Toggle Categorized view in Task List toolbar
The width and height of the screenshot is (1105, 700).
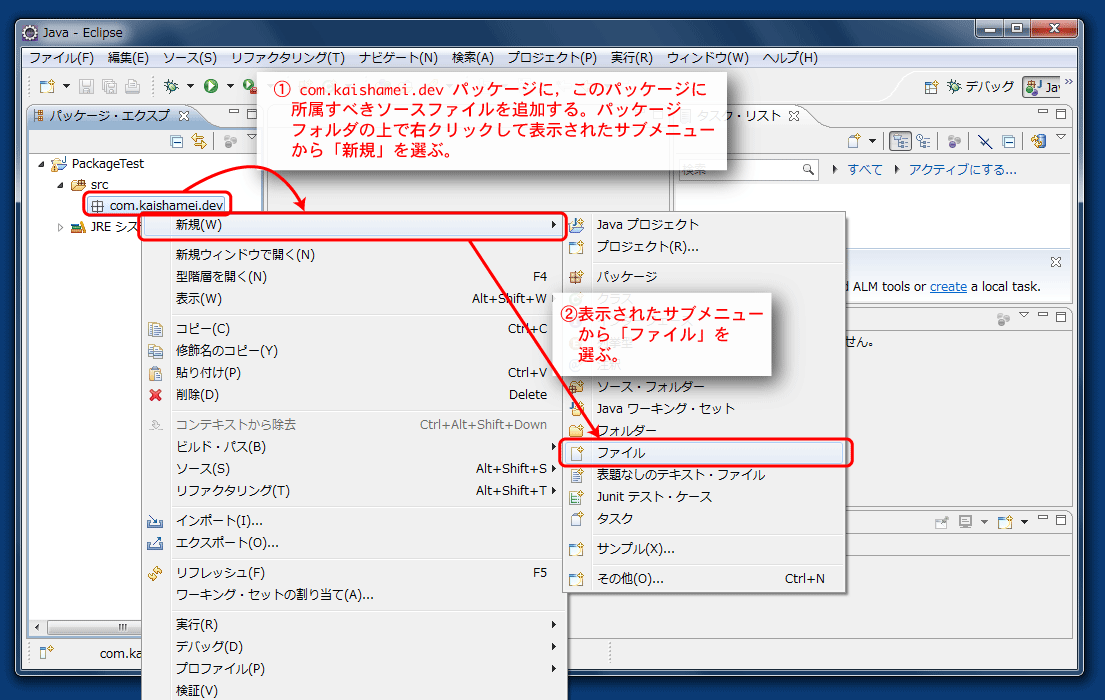(900, 141)
